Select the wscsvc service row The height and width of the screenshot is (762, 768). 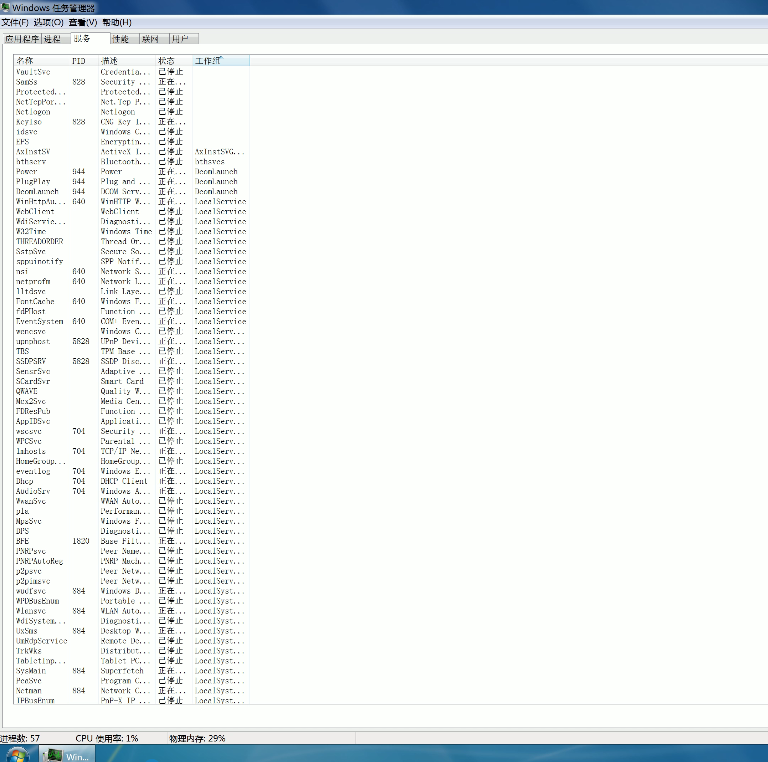132,431
